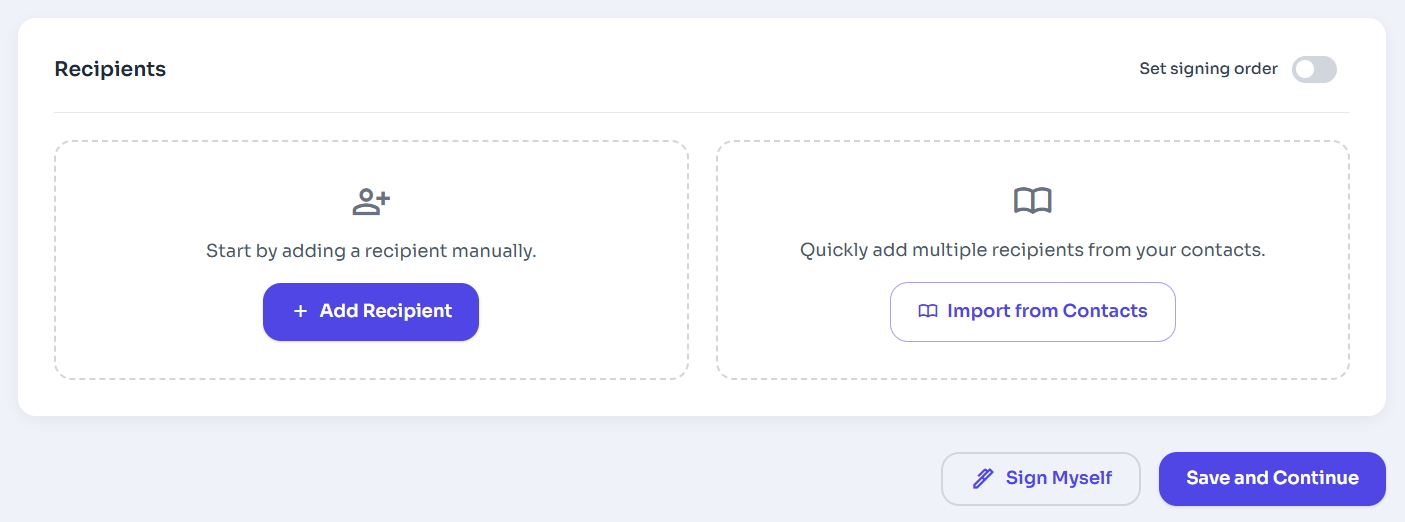This screenshot has width=1405, height=522.
Task: Click the book icon on Import button
Action: pos(927,312)
